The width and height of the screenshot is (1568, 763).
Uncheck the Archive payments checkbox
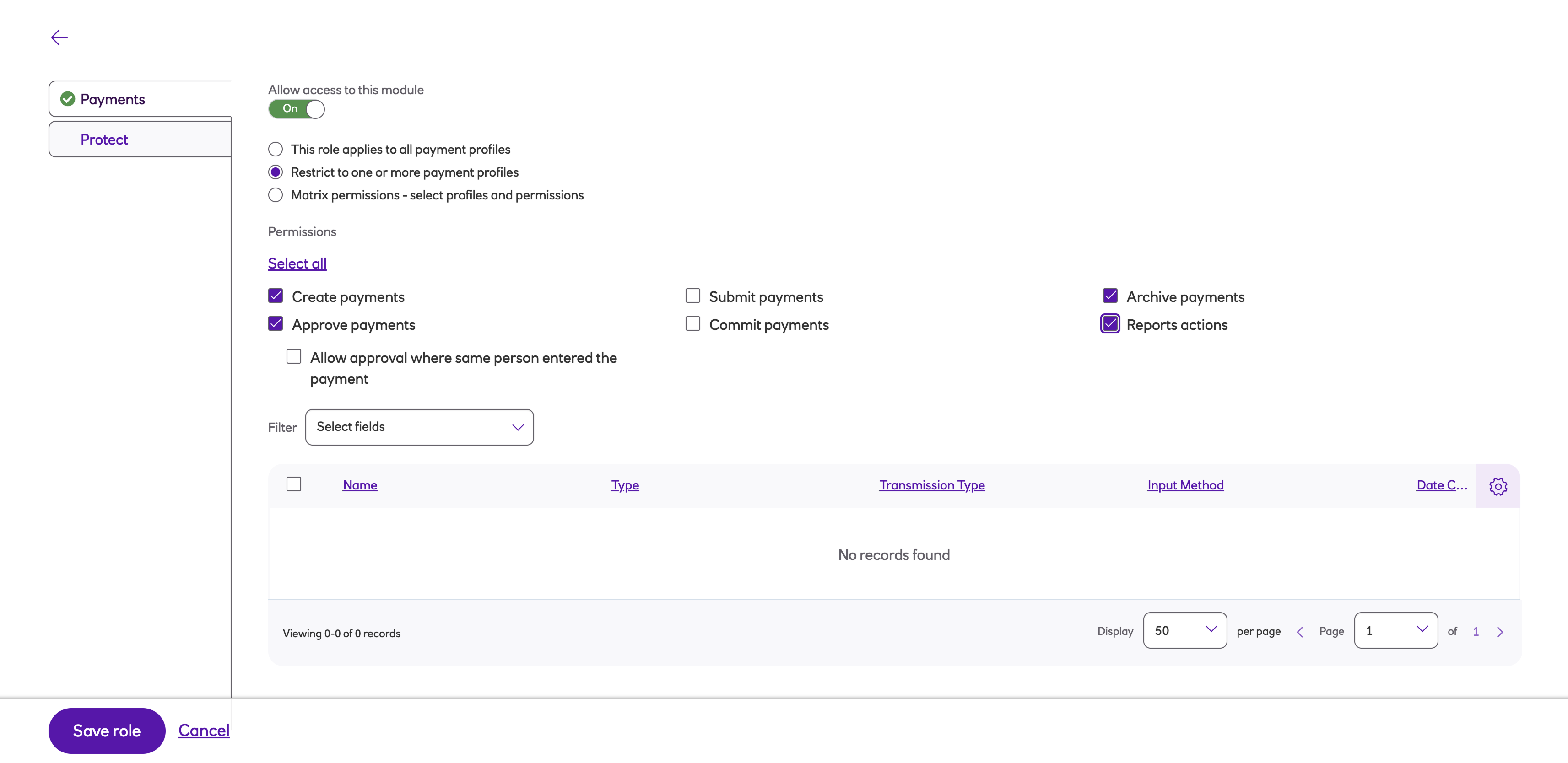(1110, 296)
